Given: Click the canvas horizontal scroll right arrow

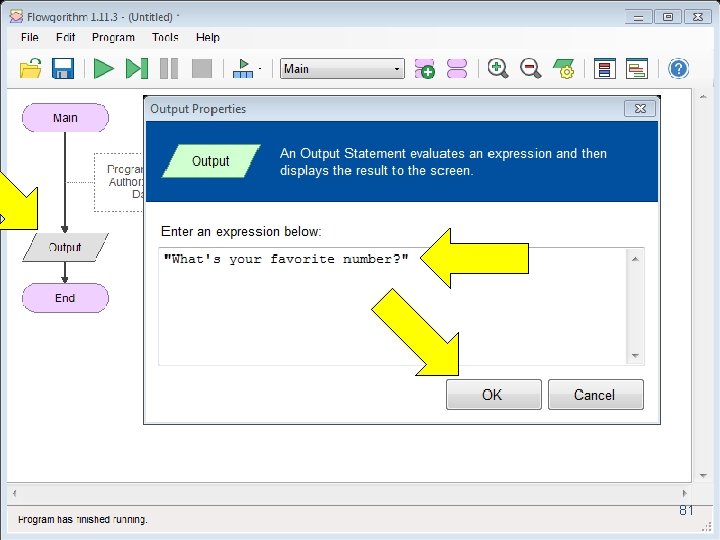Looking at the screenshot, I should [x=685, y=494].
